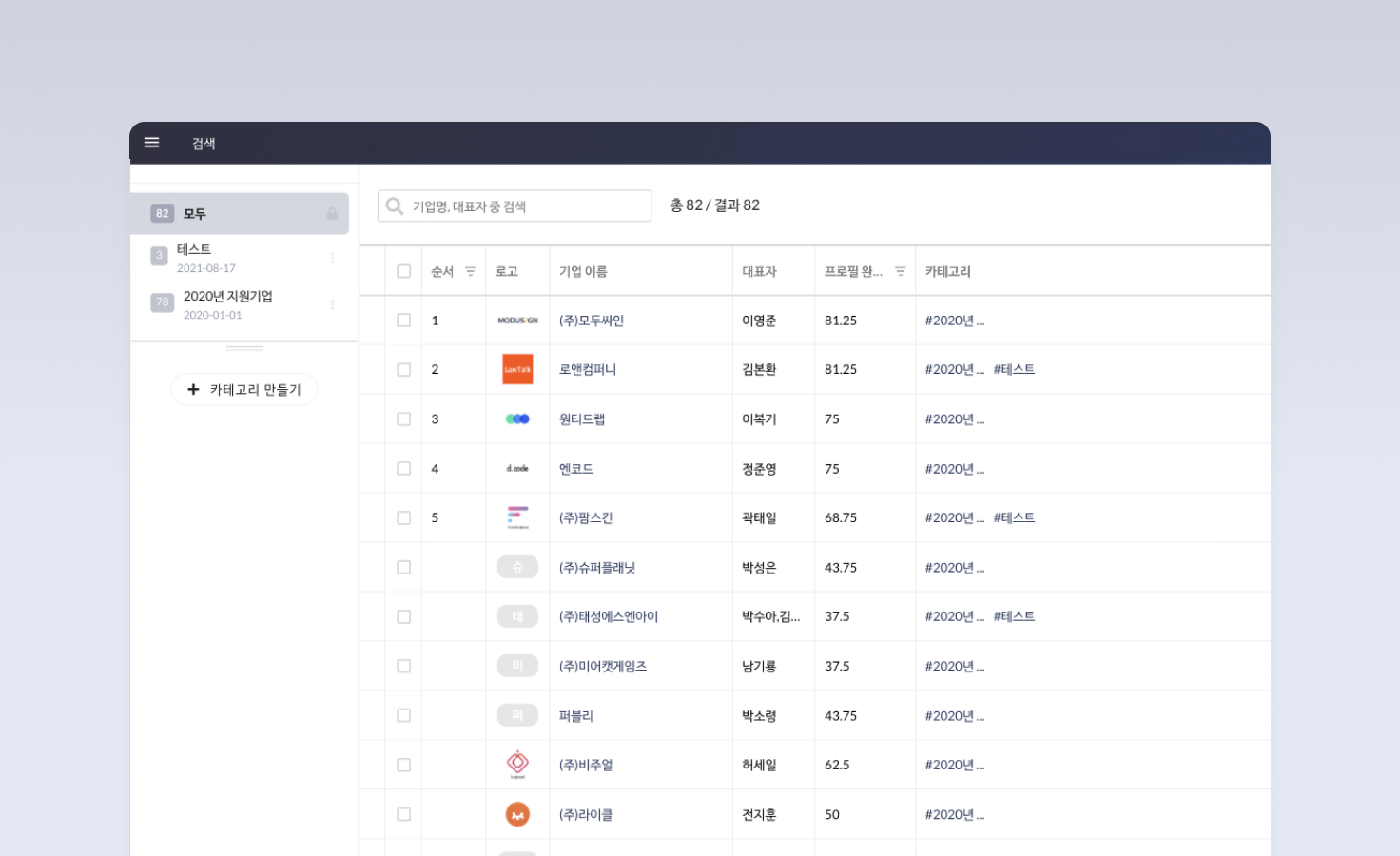Image resolution: width=1400 pixels, height=856 pixels.
Task: Click the 퍼블리 placeholder logo
Action: [517, 715]
